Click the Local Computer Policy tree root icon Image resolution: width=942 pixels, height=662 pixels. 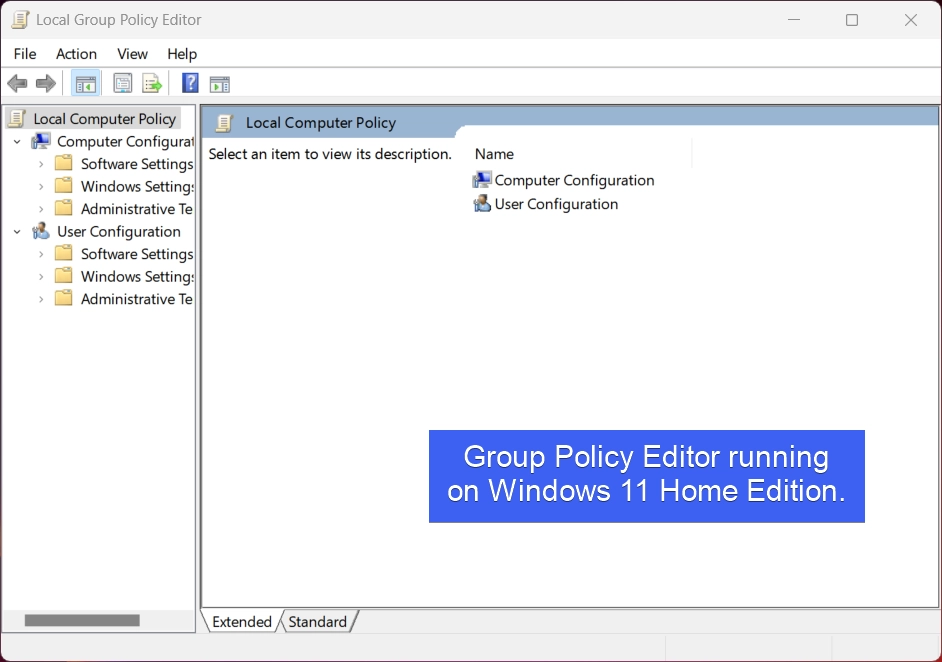coord(17,118)
